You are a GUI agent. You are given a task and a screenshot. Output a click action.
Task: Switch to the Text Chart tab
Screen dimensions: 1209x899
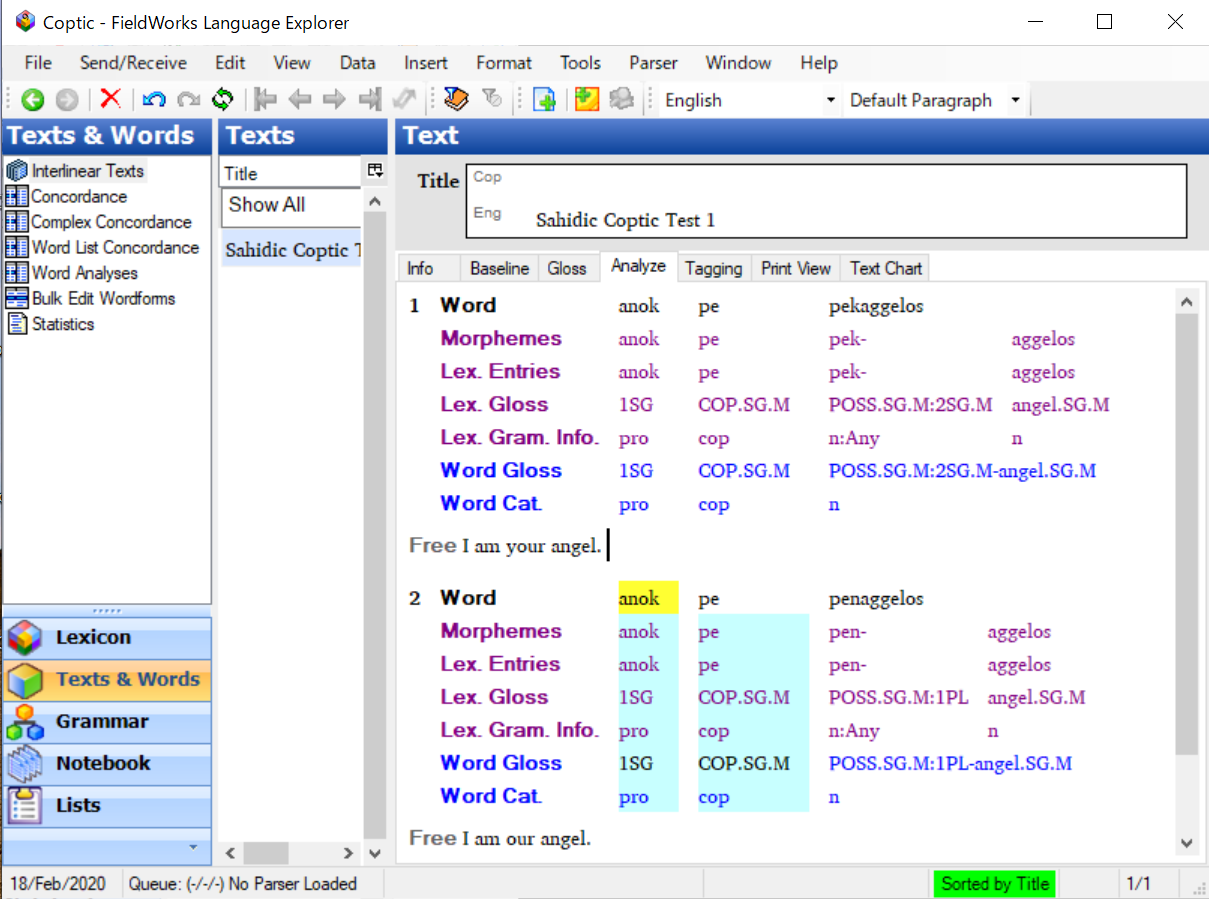pyautogui.click(x=885, y=268)
